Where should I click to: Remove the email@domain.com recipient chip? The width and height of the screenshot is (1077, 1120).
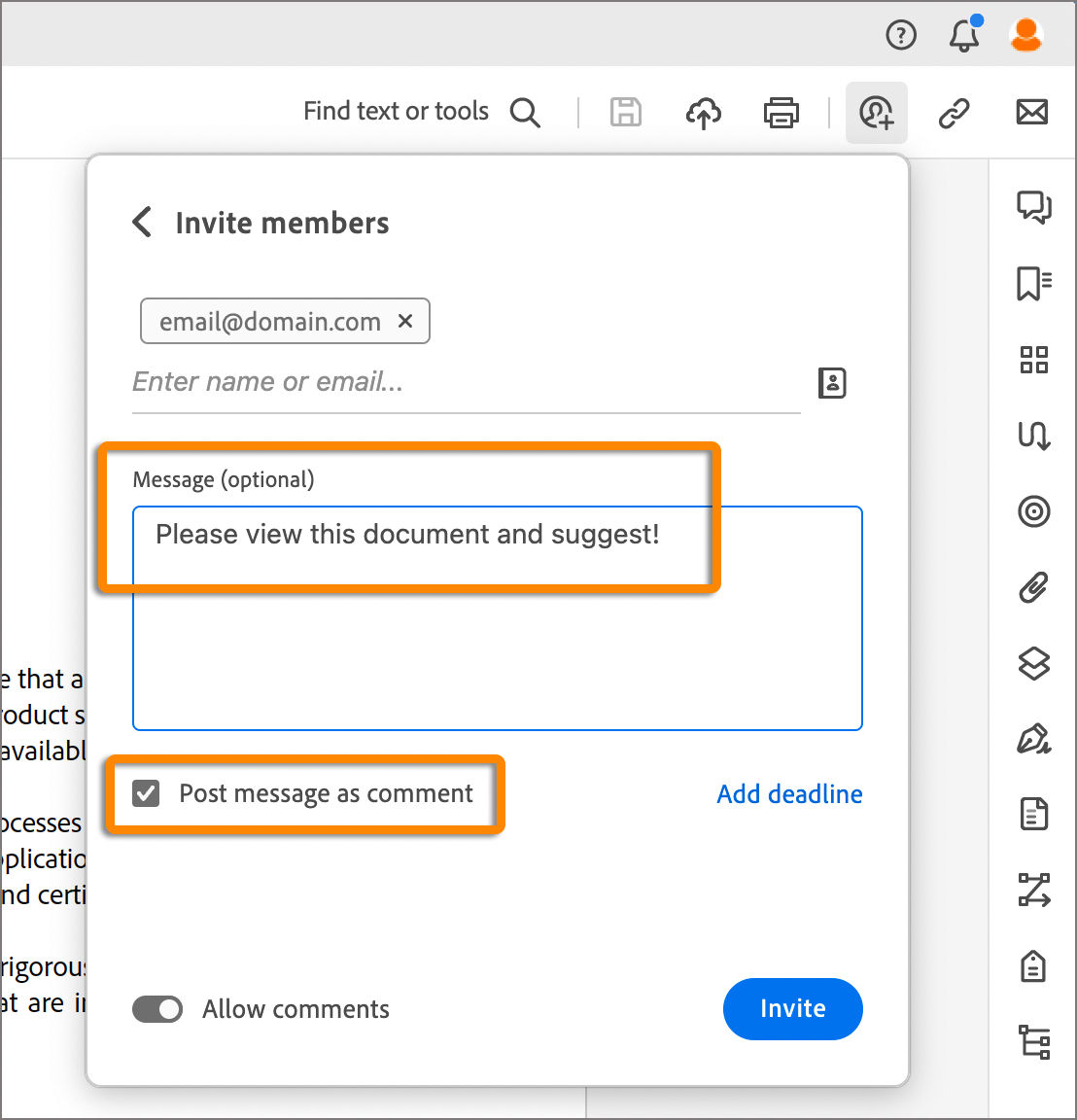(405, 321)
